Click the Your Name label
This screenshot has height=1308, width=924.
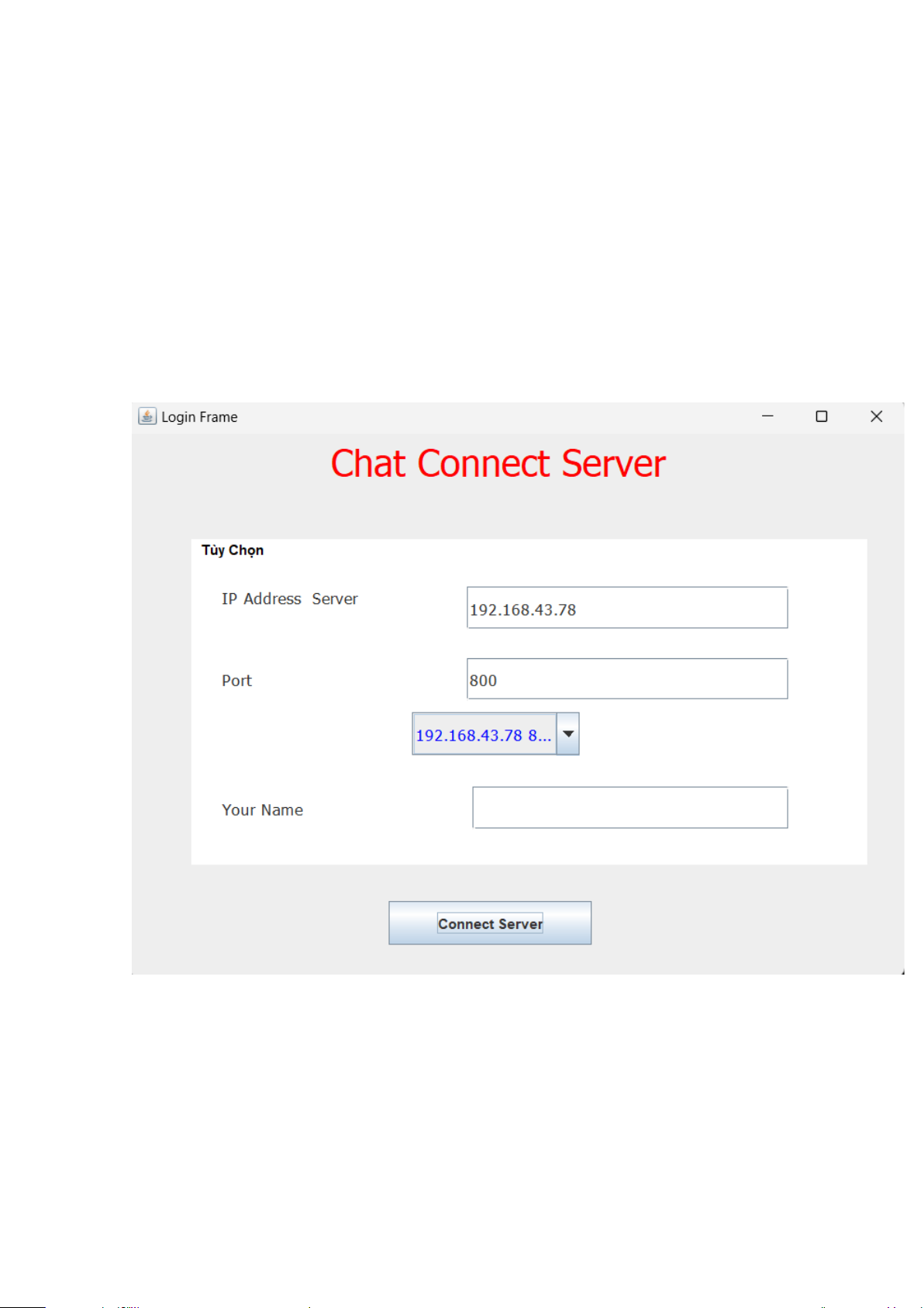coord(262,810)
